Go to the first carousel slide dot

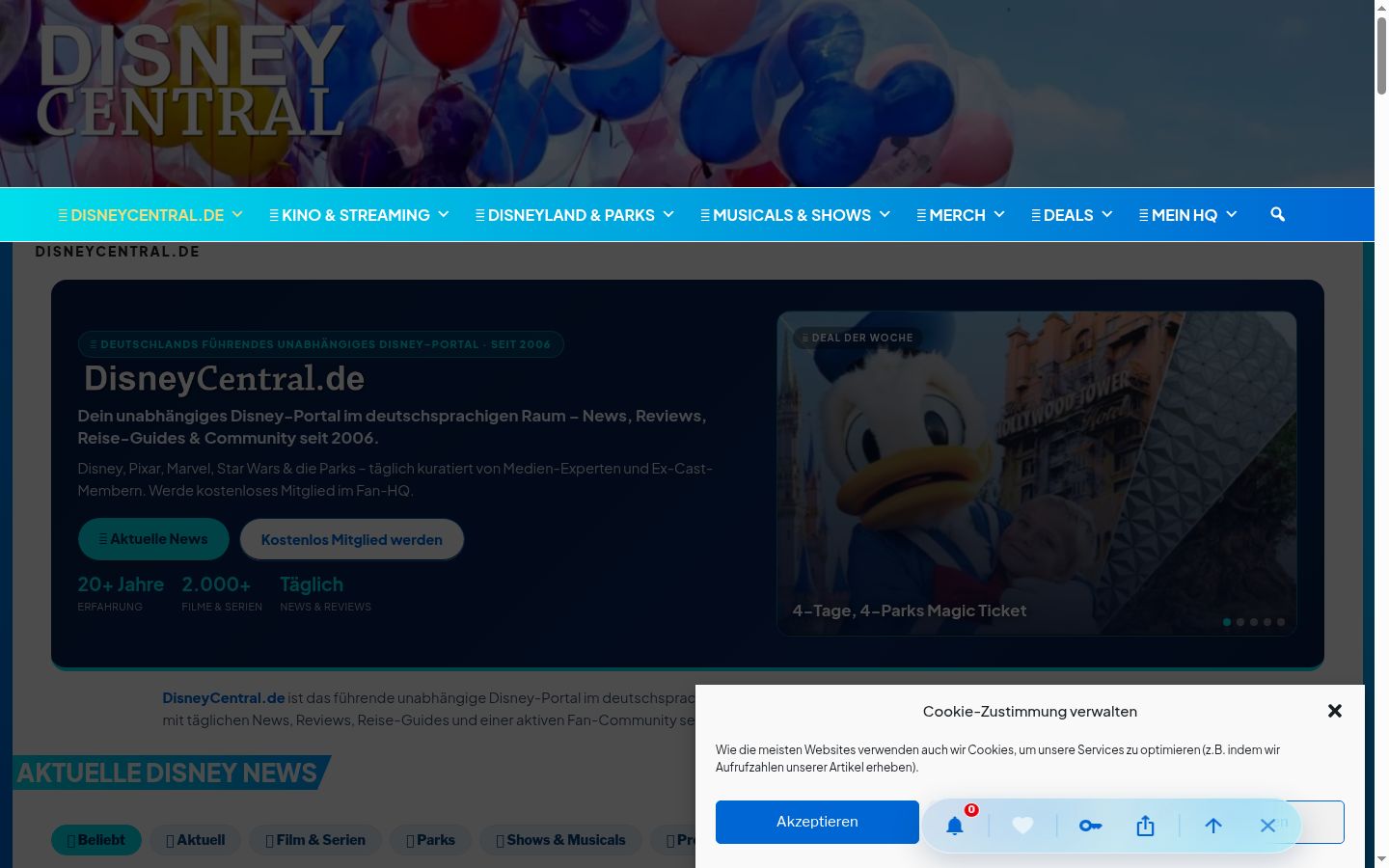[x=1227, y=622]
